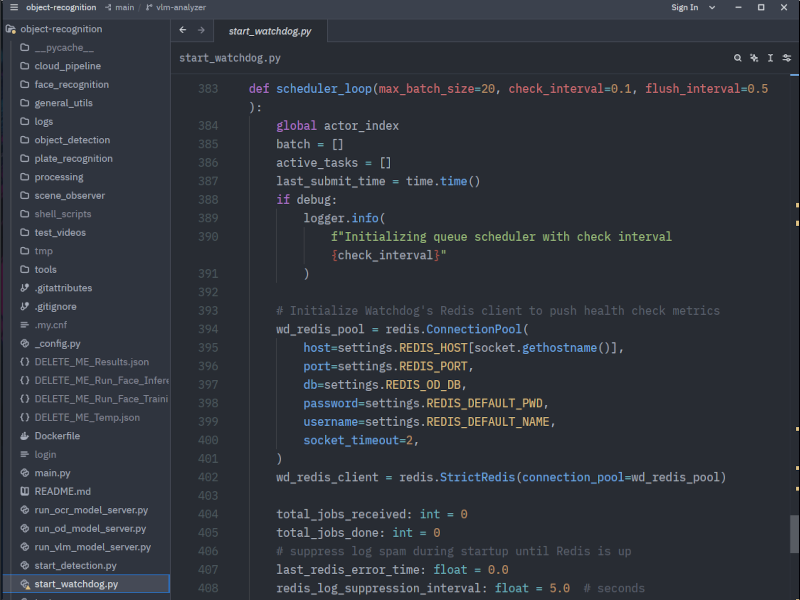Open the main branch selector
Screen dimensions: 800x600
[x=120, y=7]
